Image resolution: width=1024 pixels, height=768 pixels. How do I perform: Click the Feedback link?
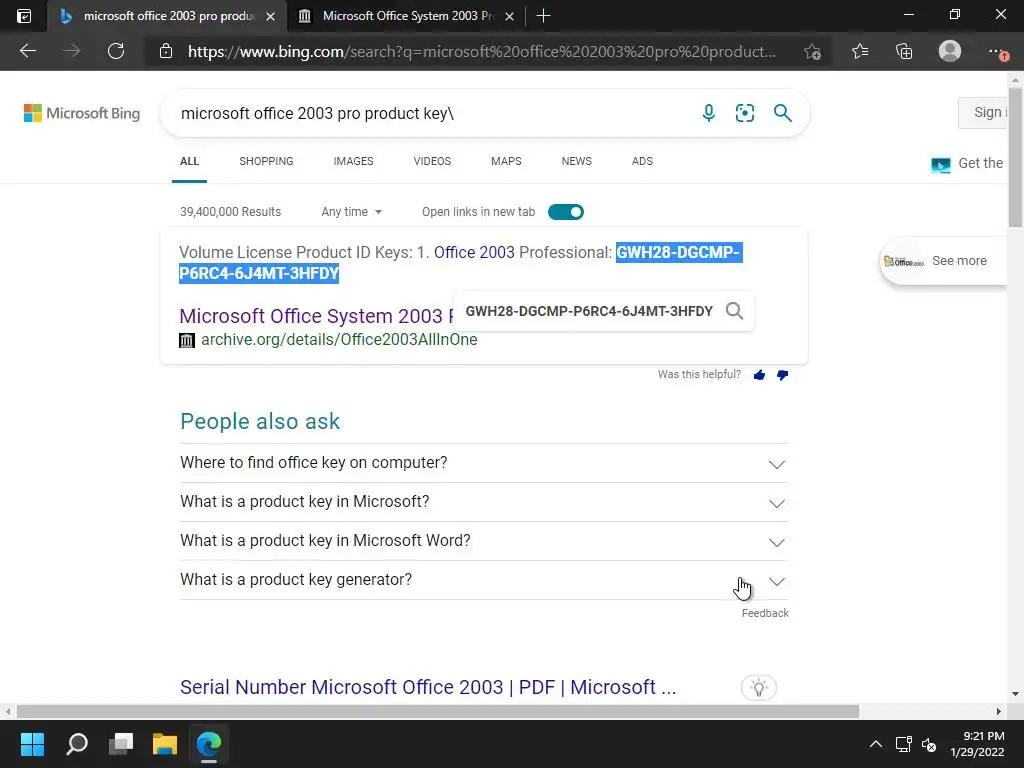(765, 613)
